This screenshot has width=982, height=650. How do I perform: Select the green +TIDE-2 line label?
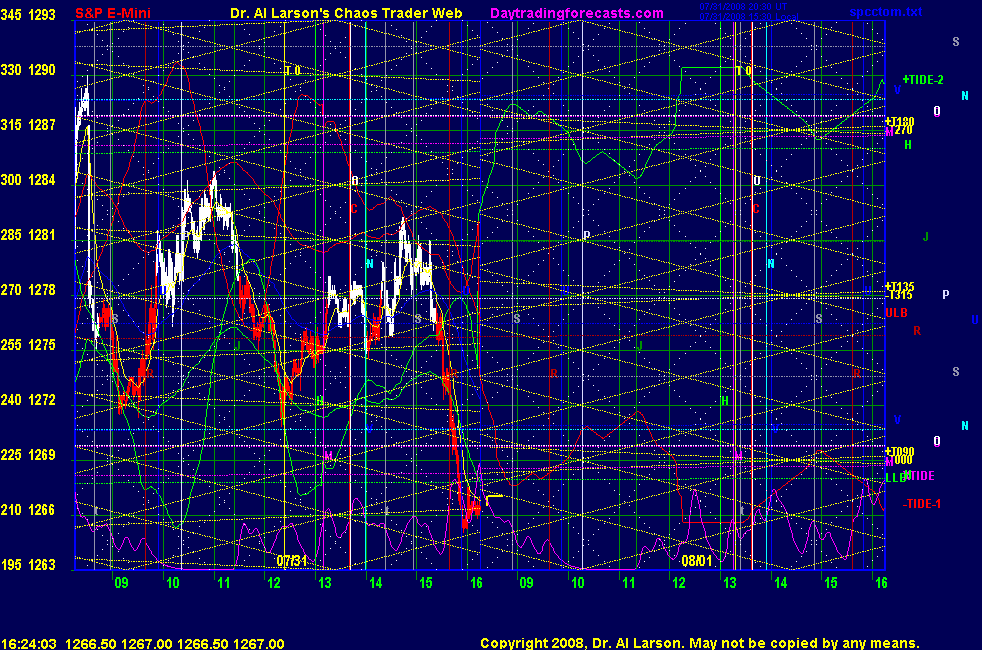(922, 79)
